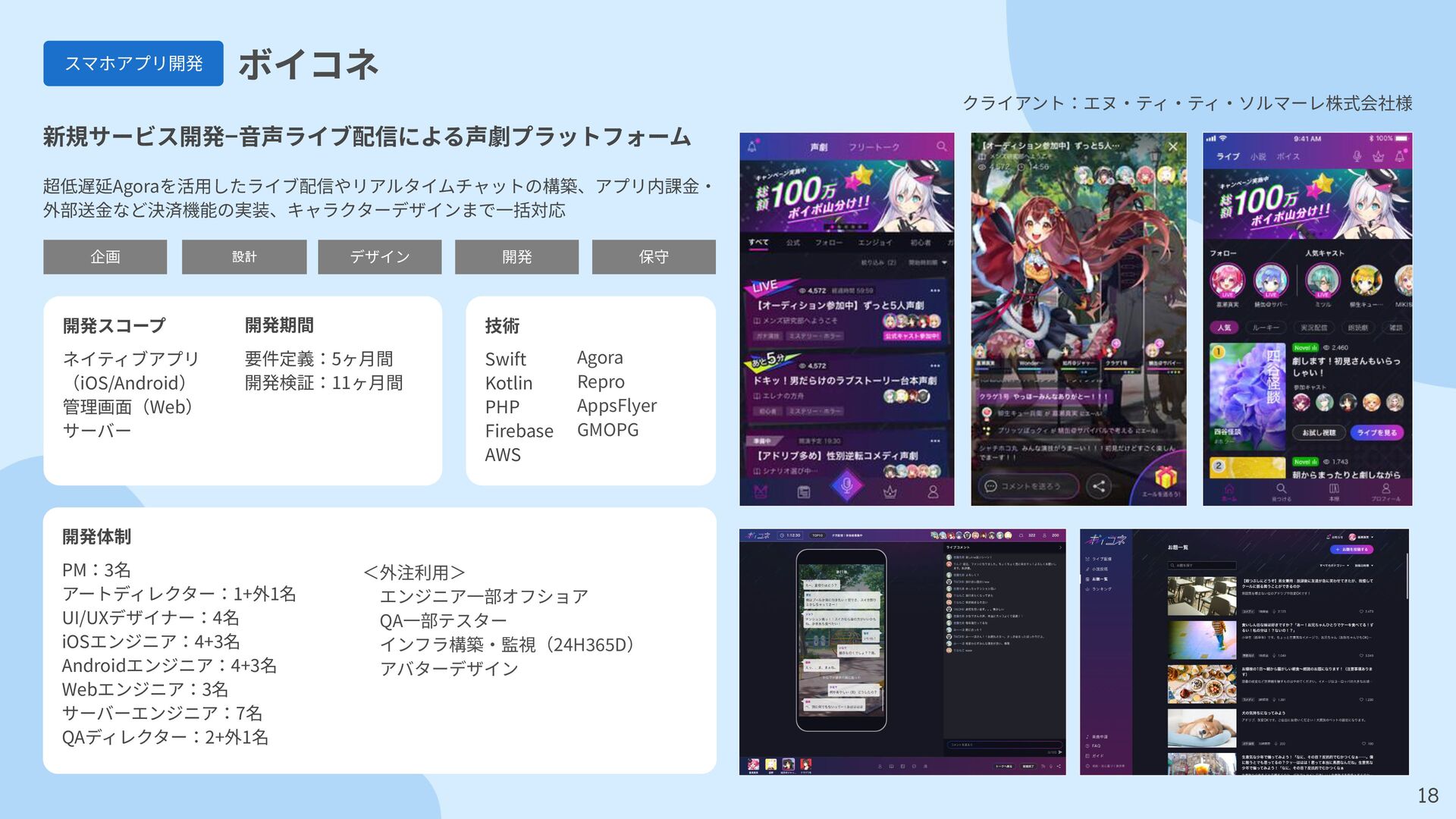
Task: Switch to the ボイス tab
Action: pos(1288,156)
